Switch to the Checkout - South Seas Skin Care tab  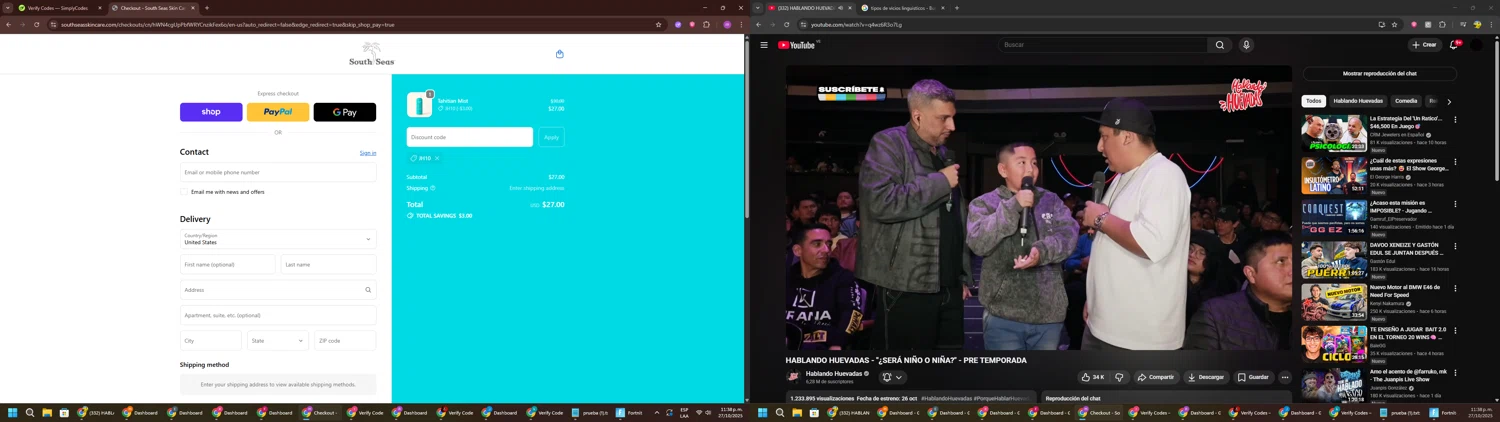(x=153, y=8)
